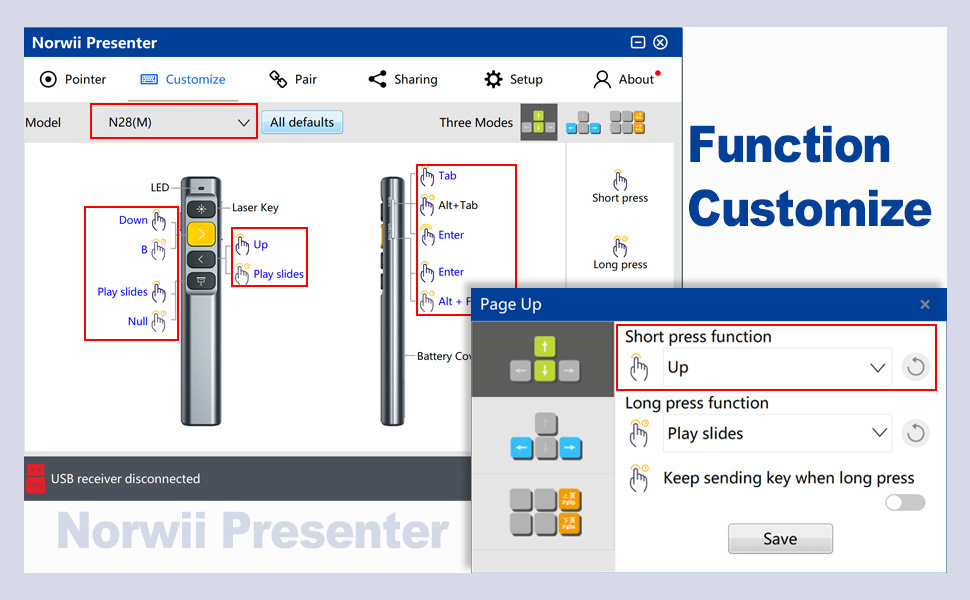Click the Long press hand icon
The image size is (970, 600).
click(x=620, y=246)
